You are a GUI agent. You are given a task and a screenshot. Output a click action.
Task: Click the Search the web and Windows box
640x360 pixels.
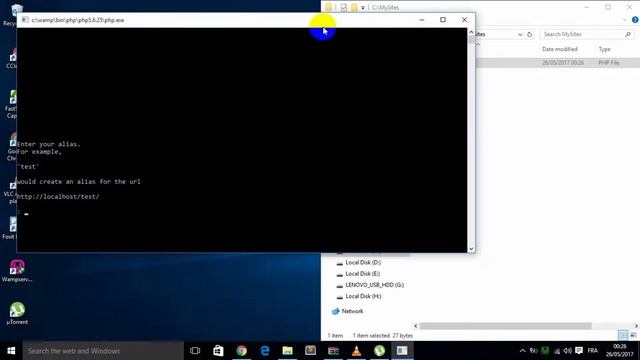(103, 351)
